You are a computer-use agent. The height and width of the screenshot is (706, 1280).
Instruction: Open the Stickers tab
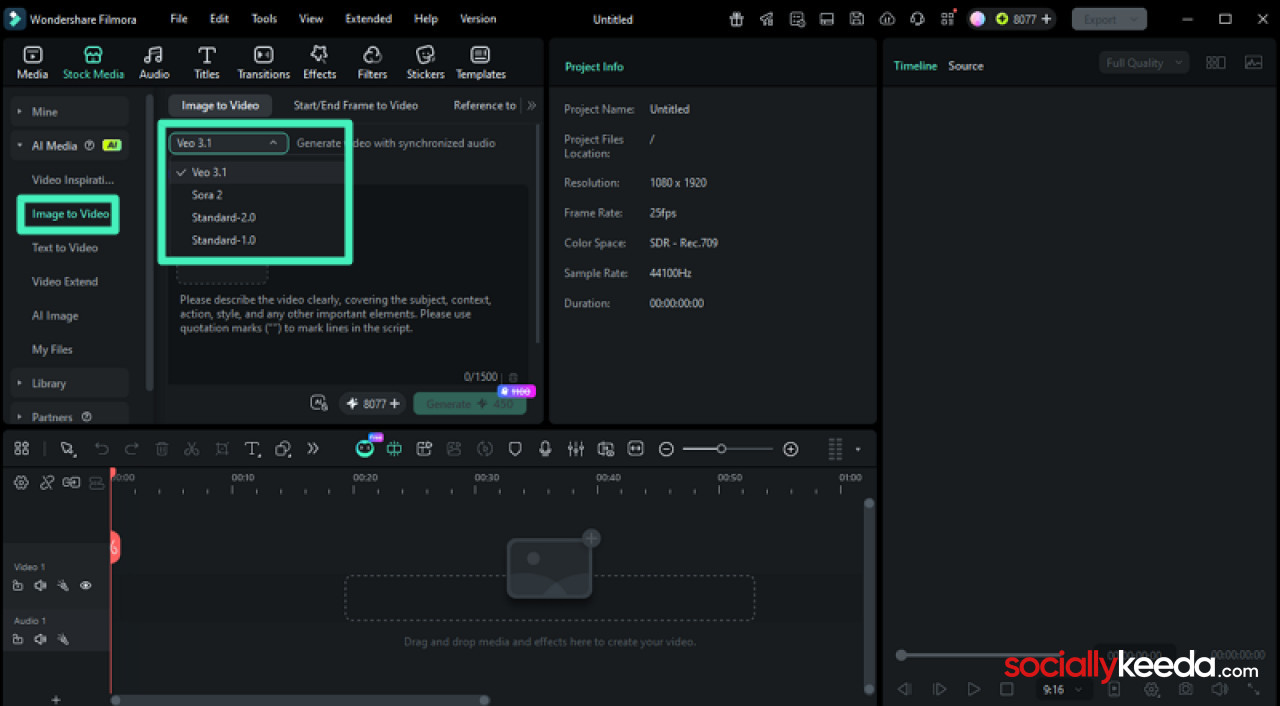coord(425,62)
